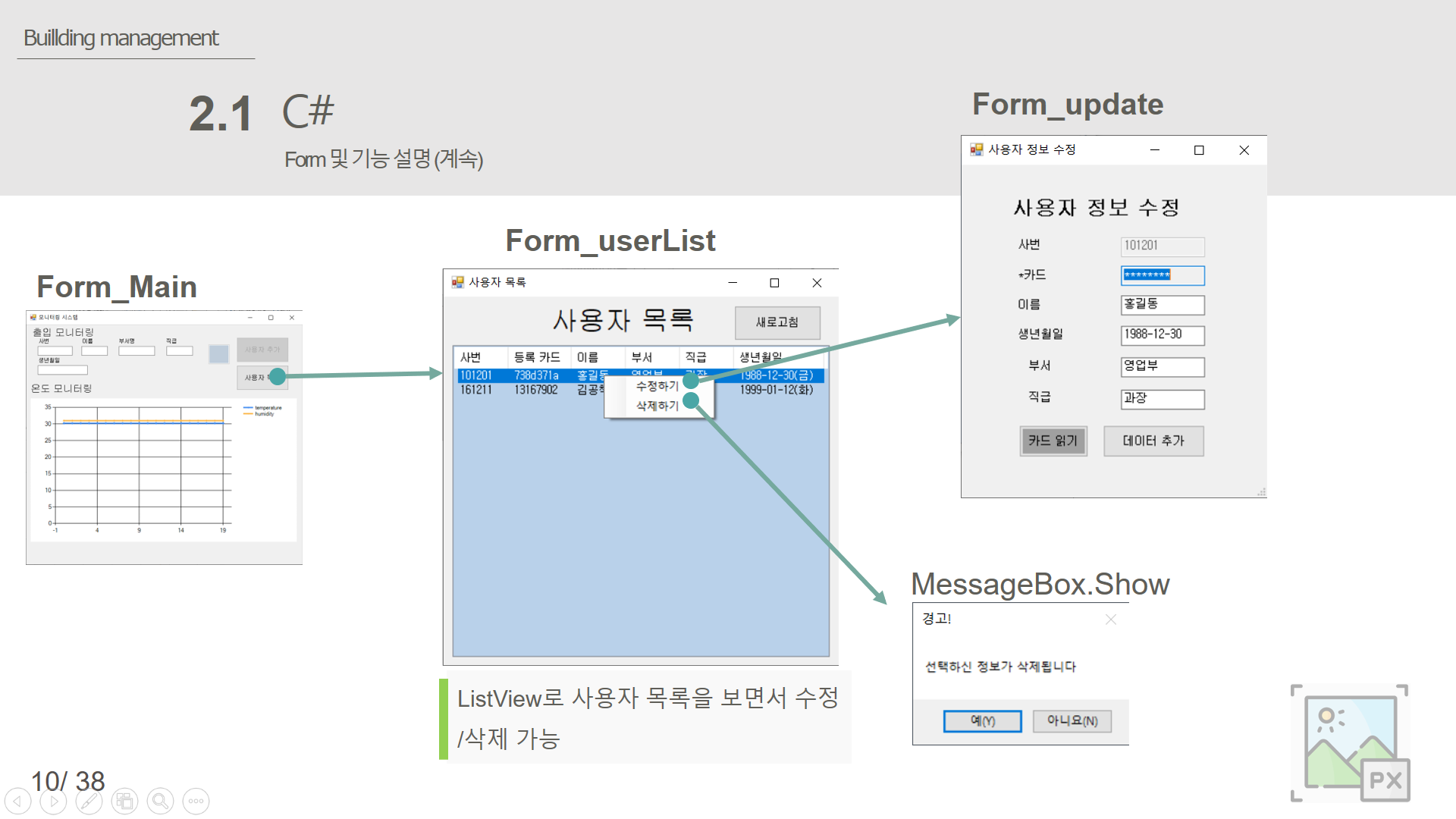Click the 사용자 정보 수정 window icon
1456x819 pixels.
pyautogui.click(x=977, y=149)
